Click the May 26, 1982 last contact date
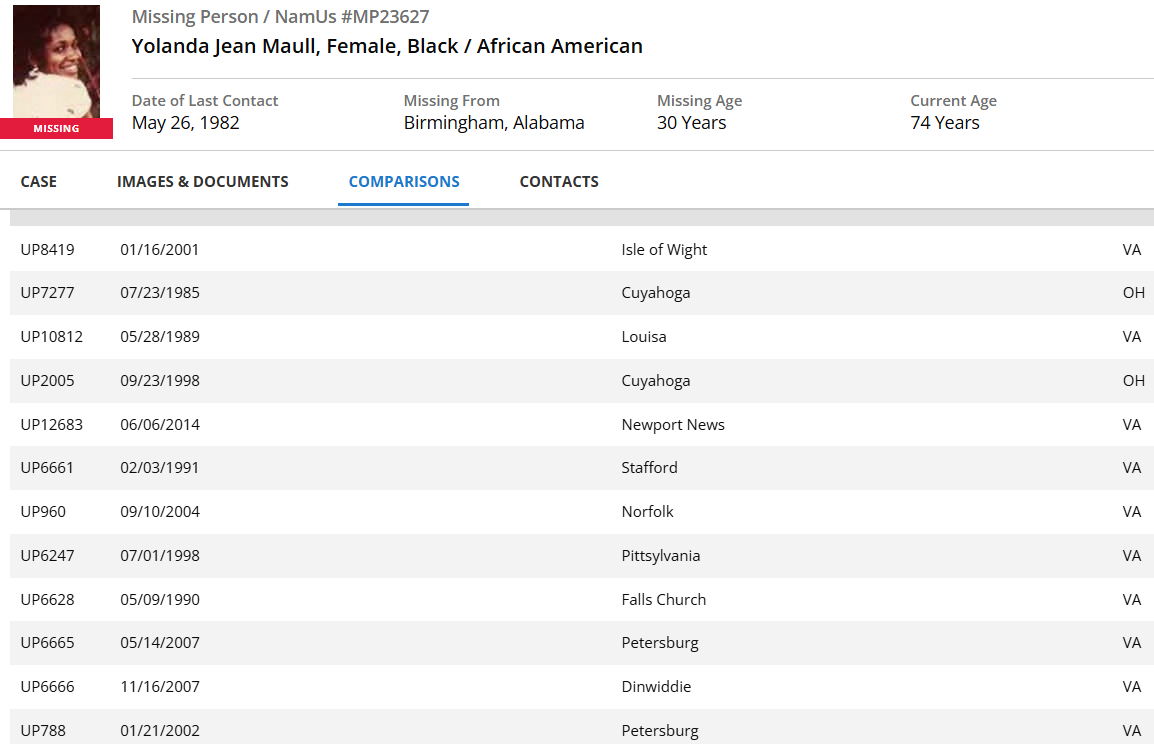Image resolution: width=1154 pixels, height=744 pixels. (x=185, y=123)
